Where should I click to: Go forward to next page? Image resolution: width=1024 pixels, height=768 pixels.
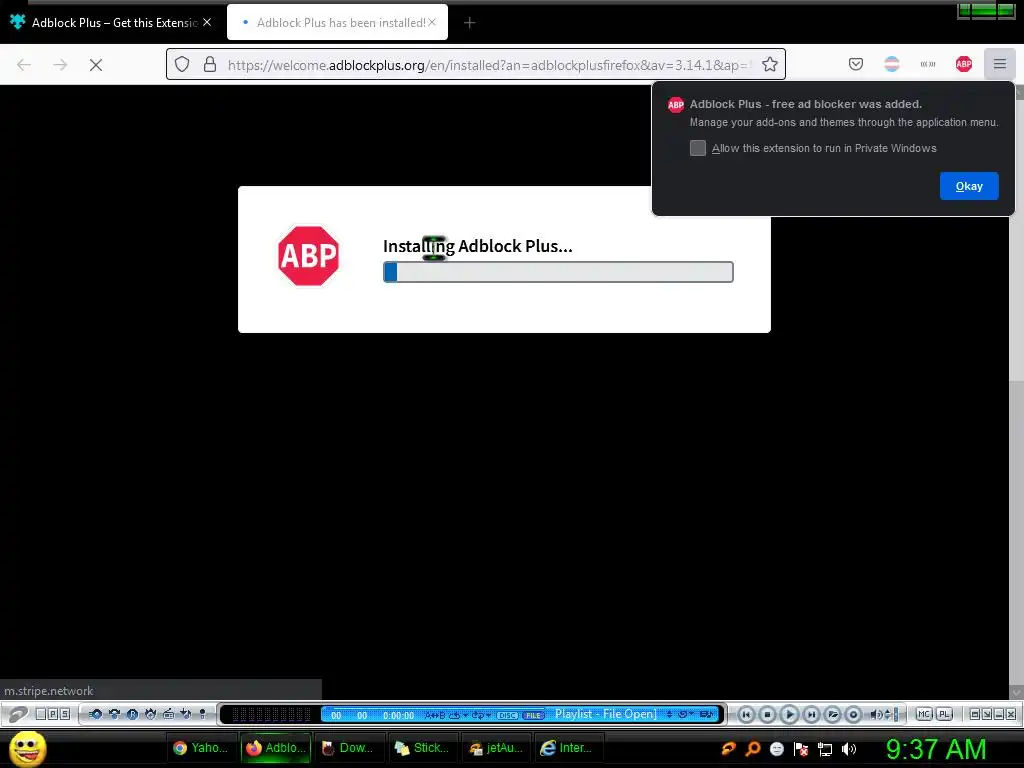(x=60, y=65)
